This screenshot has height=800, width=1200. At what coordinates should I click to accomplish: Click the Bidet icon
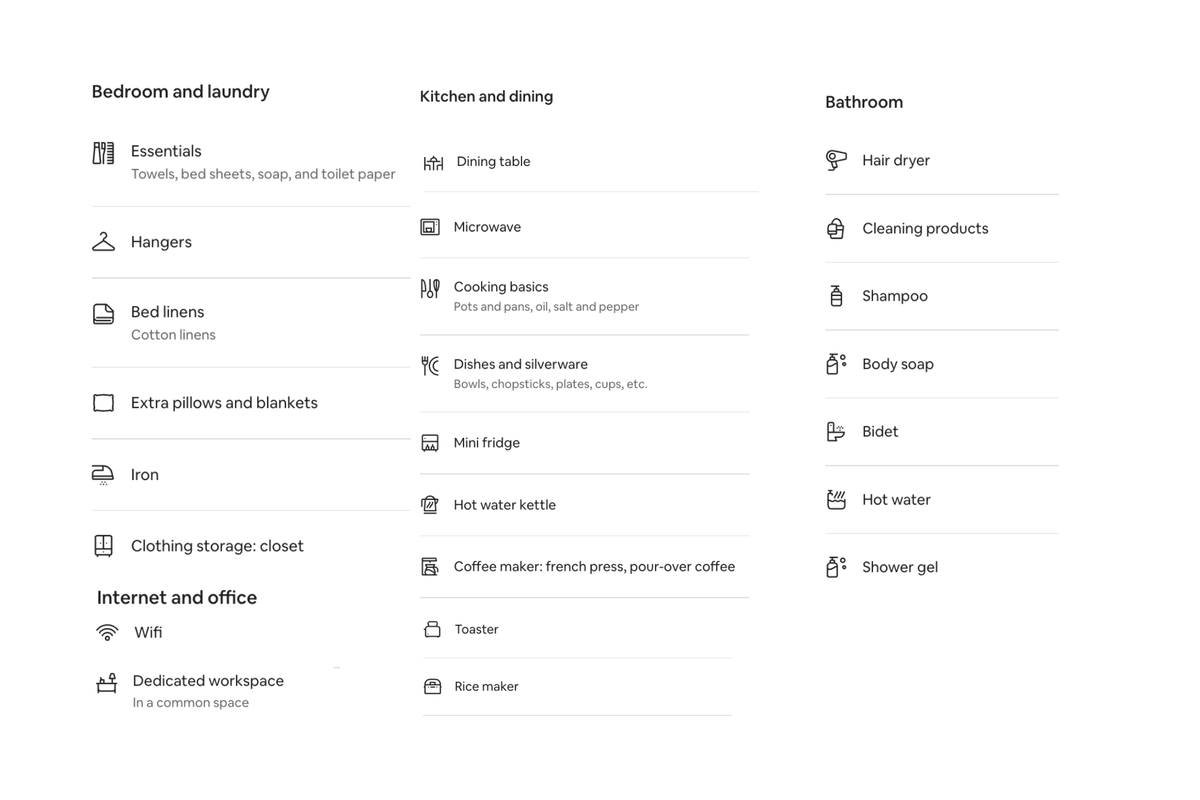836,432
